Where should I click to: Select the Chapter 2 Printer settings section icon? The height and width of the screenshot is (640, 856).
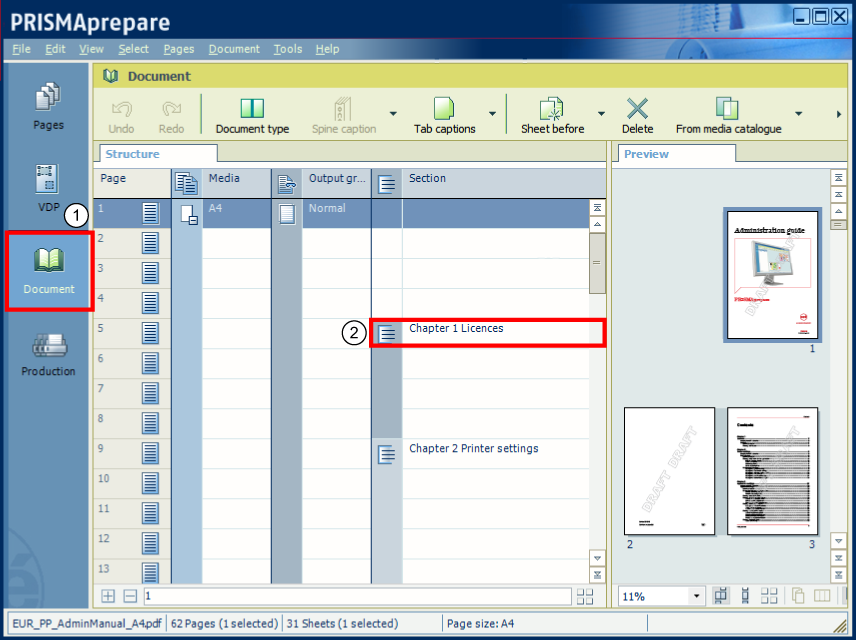387,454
